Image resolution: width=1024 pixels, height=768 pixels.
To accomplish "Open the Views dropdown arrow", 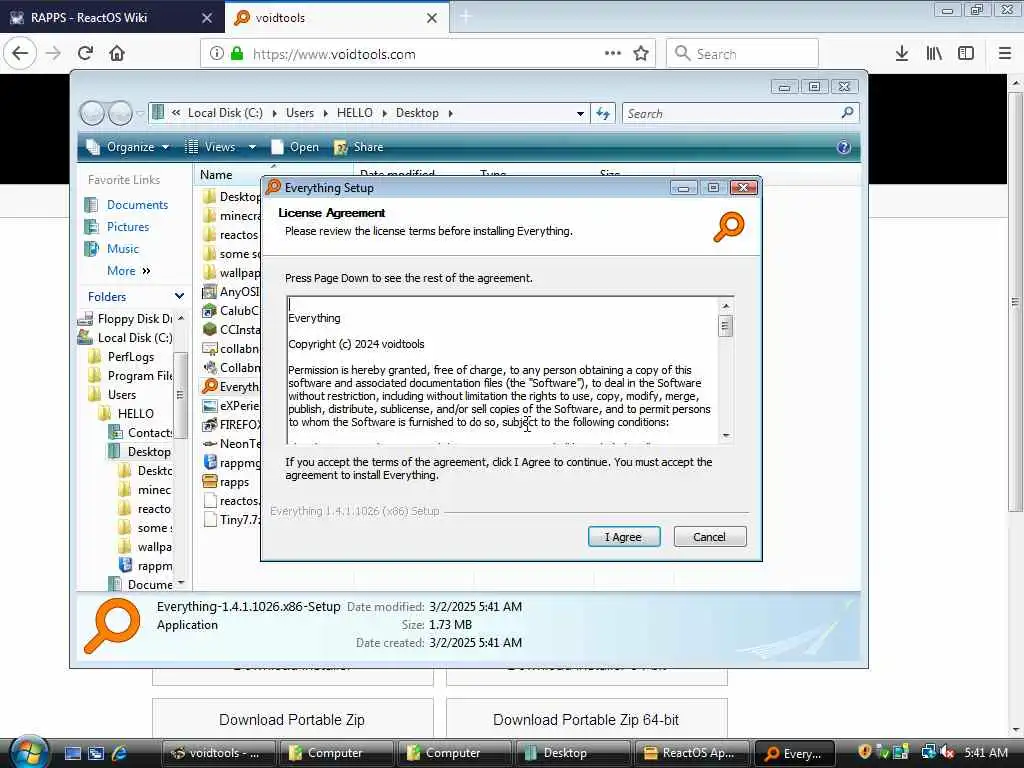I will pyautogui.click(x=252, y=147).
